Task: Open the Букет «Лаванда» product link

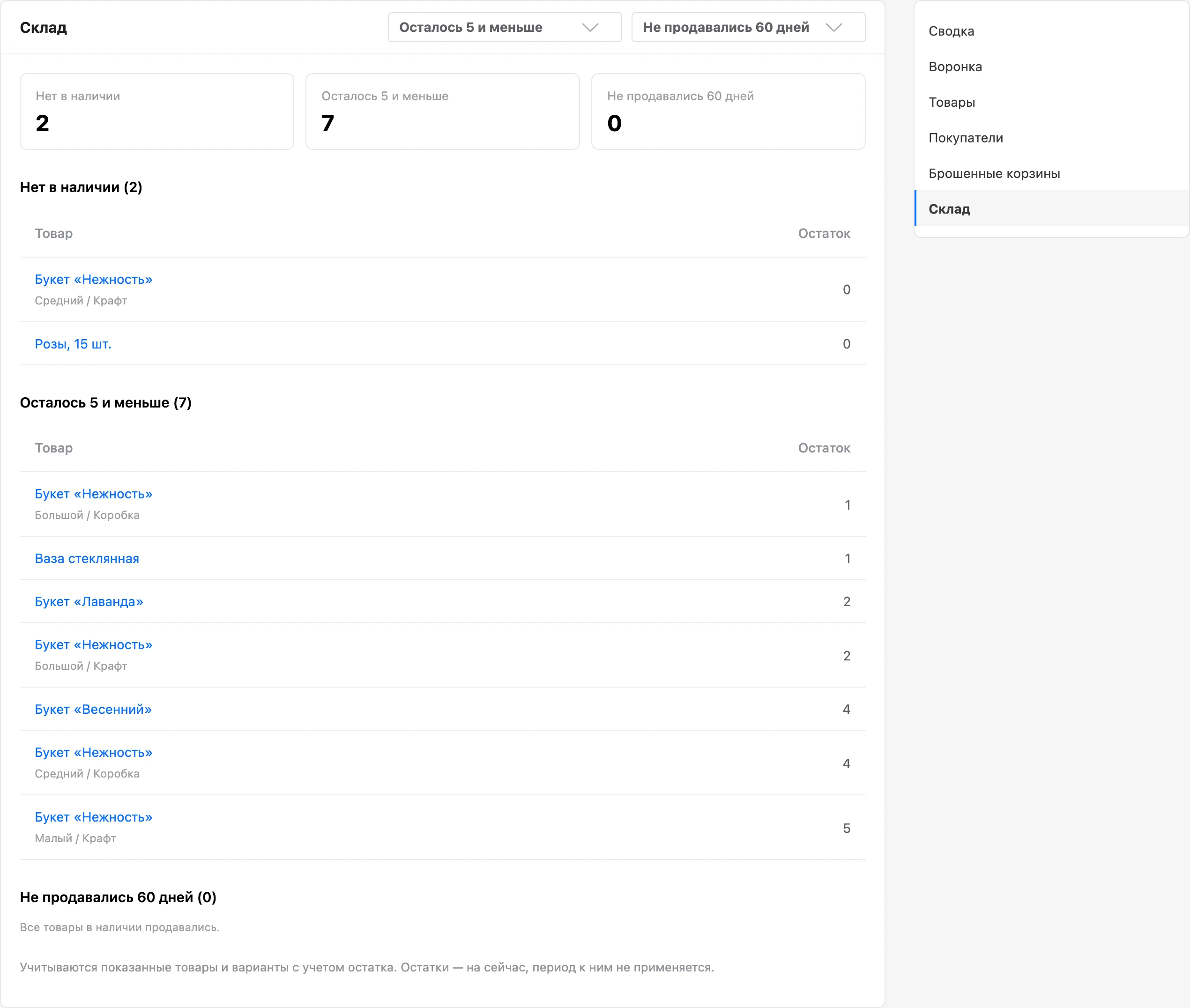Action: 89,602
